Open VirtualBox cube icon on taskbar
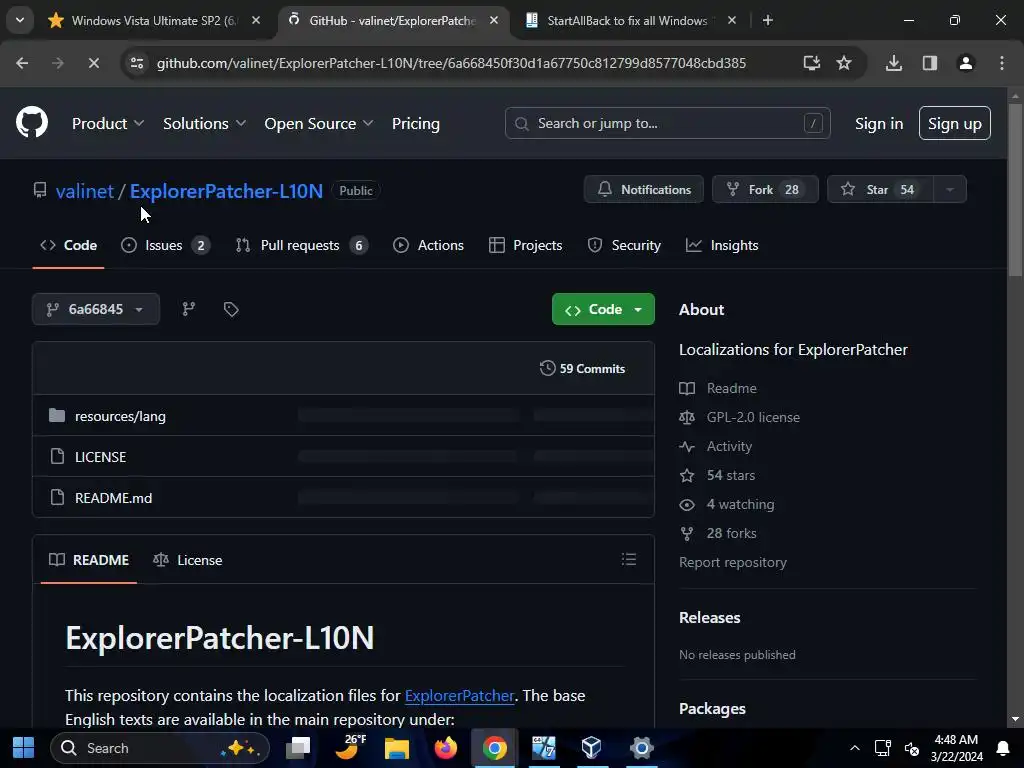The height and width of the screenshot is (768, 1024). tap(591, 748)
